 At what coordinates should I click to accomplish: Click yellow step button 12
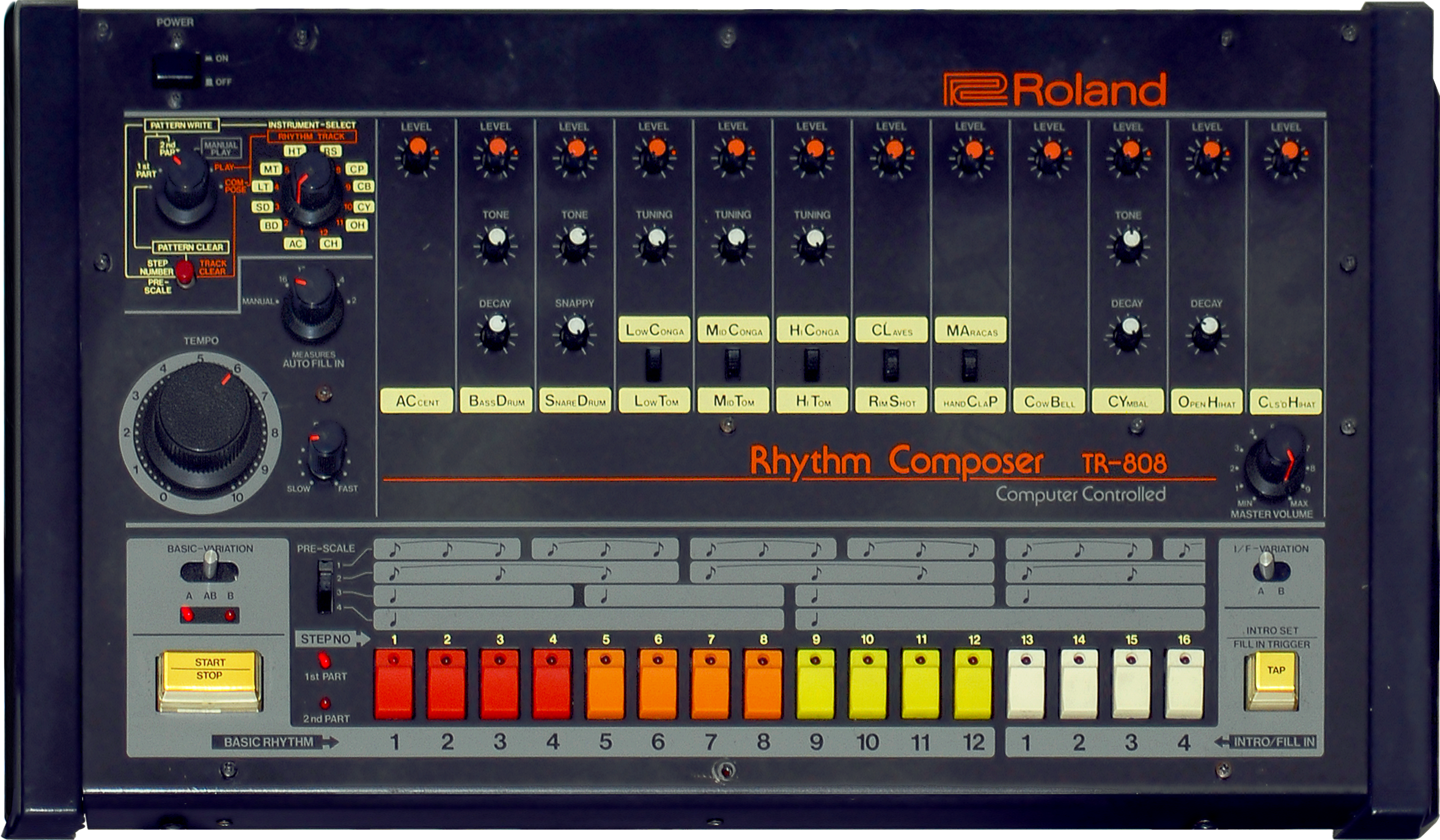tap(973, 684)
